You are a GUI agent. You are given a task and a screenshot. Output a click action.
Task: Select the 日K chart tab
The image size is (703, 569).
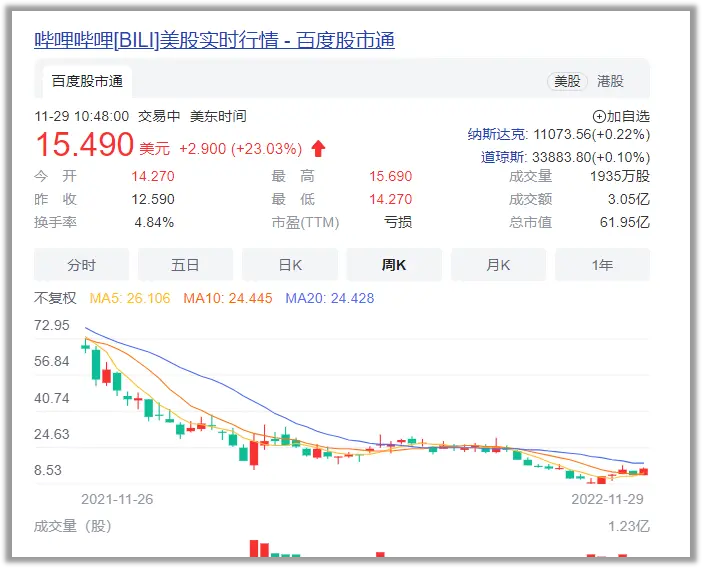pos(290,265)
